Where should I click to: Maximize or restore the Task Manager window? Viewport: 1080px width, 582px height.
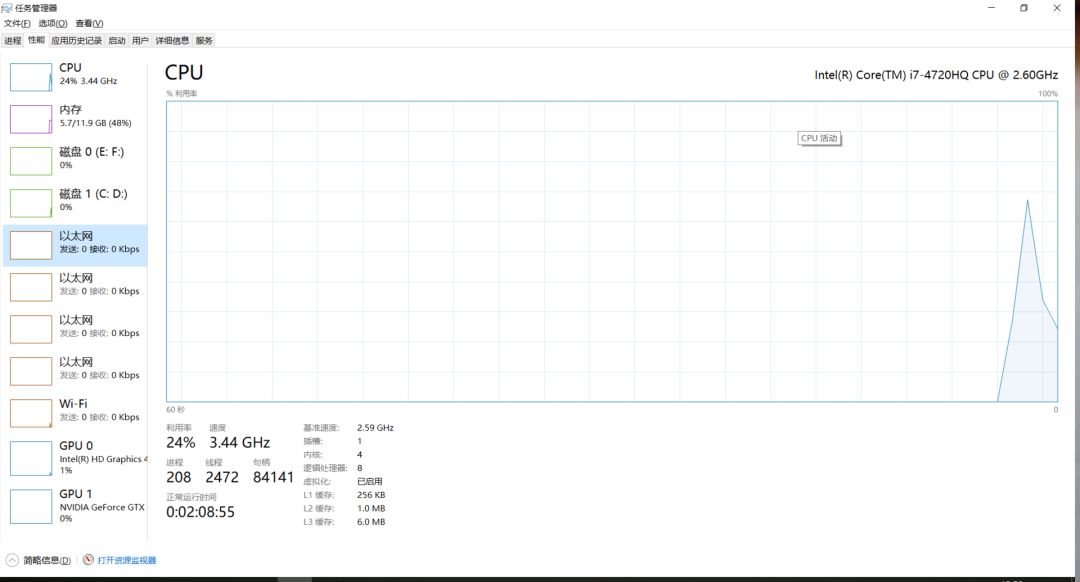click(1024, 8)
